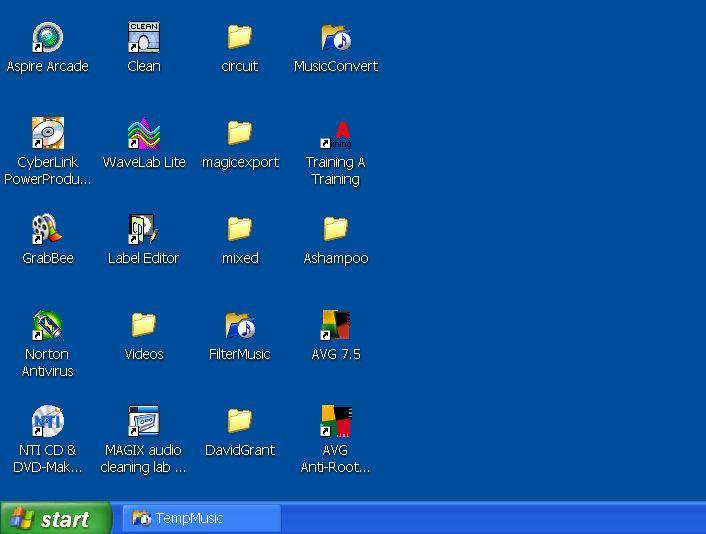Select the circuit folder

tap(240, 38)
